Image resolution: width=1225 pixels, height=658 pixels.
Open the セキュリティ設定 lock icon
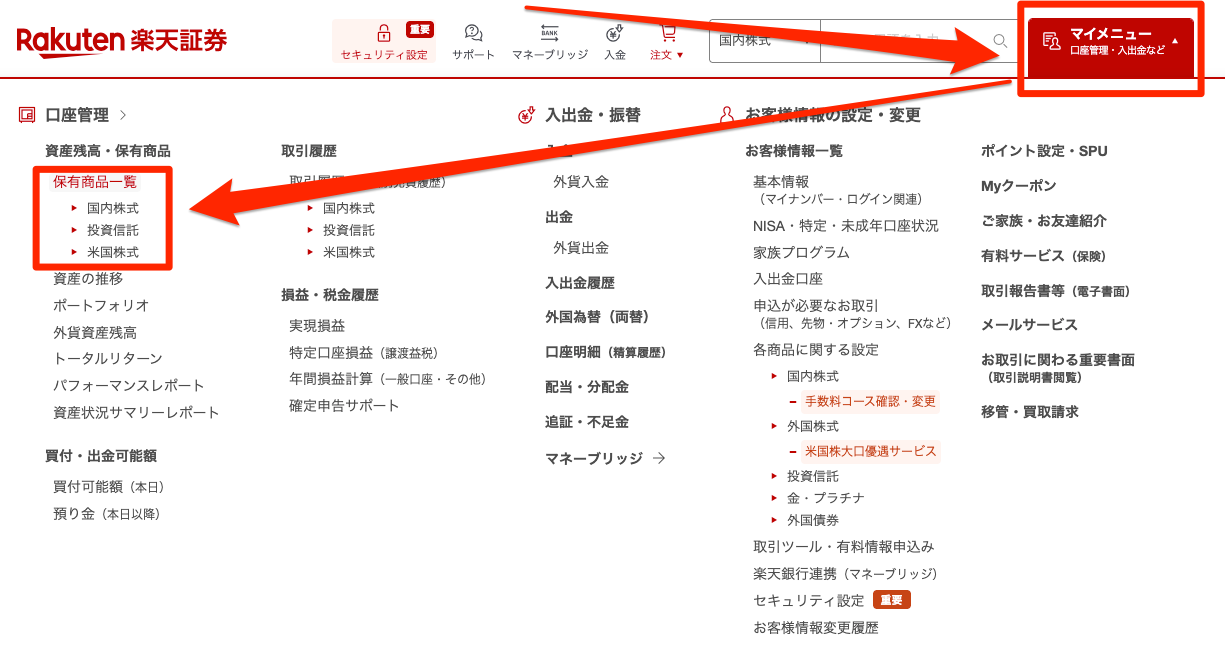tap(384, 32)
